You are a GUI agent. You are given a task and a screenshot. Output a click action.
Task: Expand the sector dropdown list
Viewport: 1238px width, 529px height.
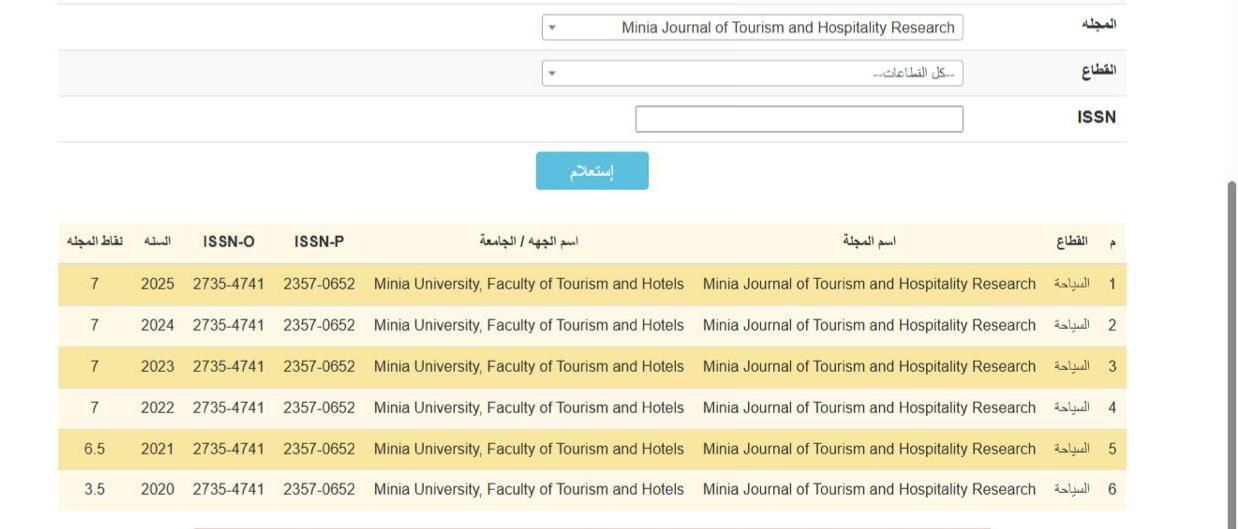752,73
